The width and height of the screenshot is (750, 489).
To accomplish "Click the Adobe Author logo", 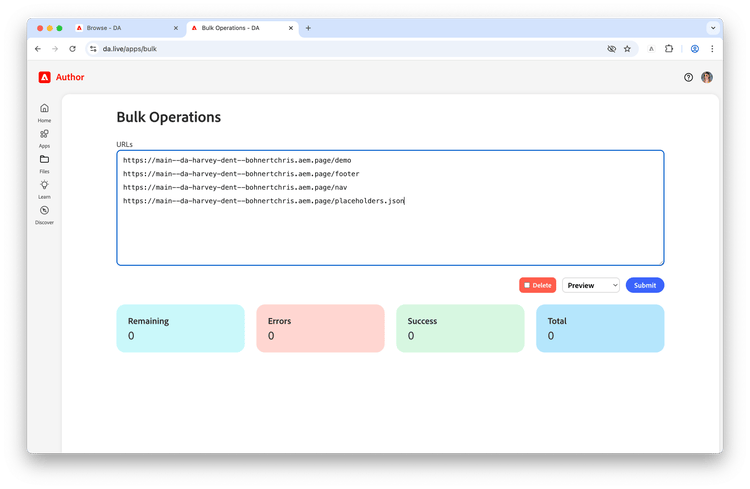I will pos(61,77).
